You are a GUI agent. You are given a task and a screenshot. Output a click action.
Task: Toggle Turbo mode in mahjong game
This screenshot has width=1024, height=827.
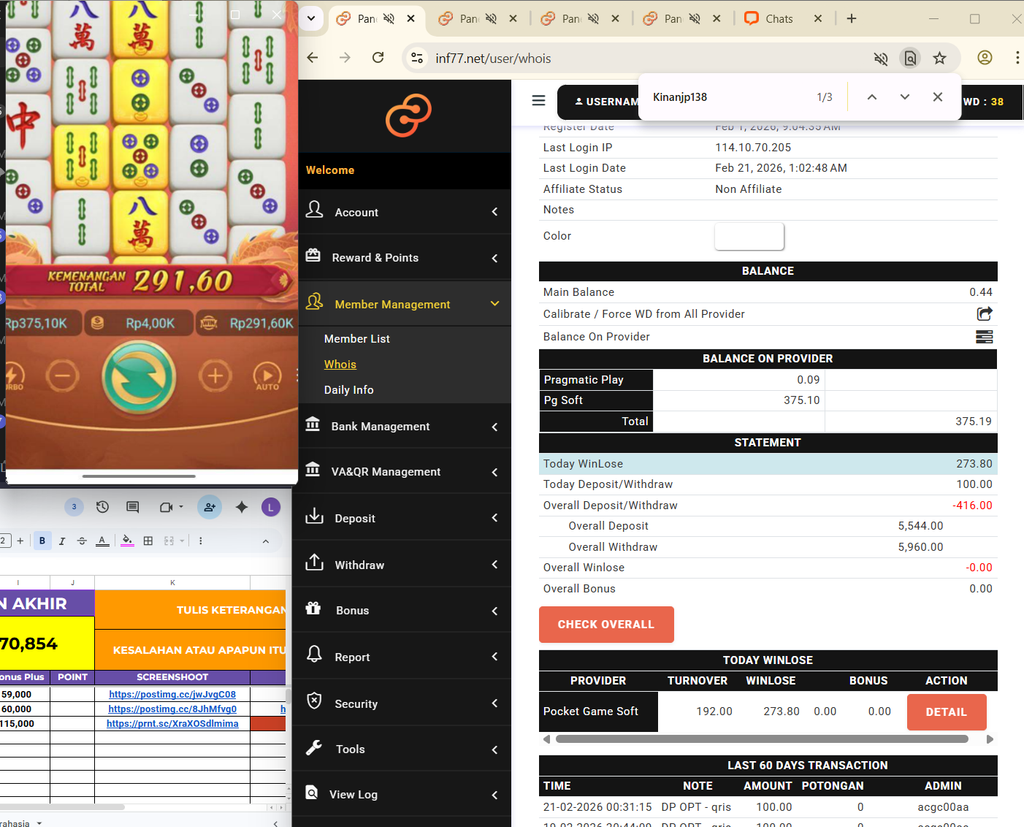[x=13, y=377]
